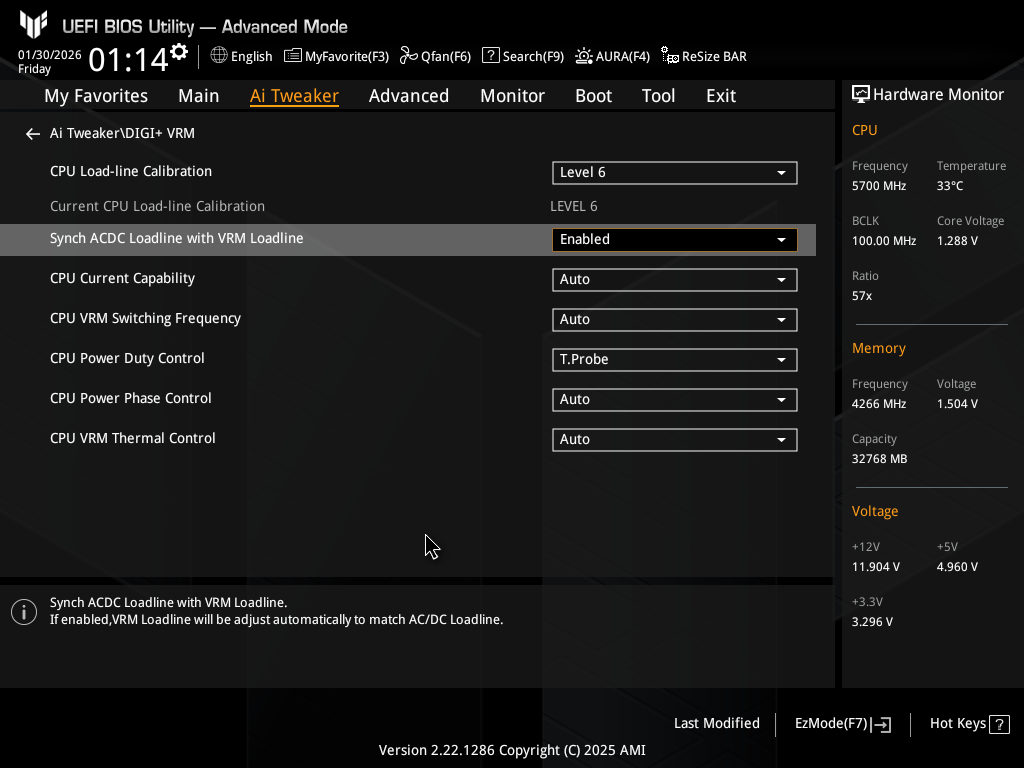Click +12V reading 11.904 V
The height and width of the screenshot is (768, 1024).
coord(875,567)
